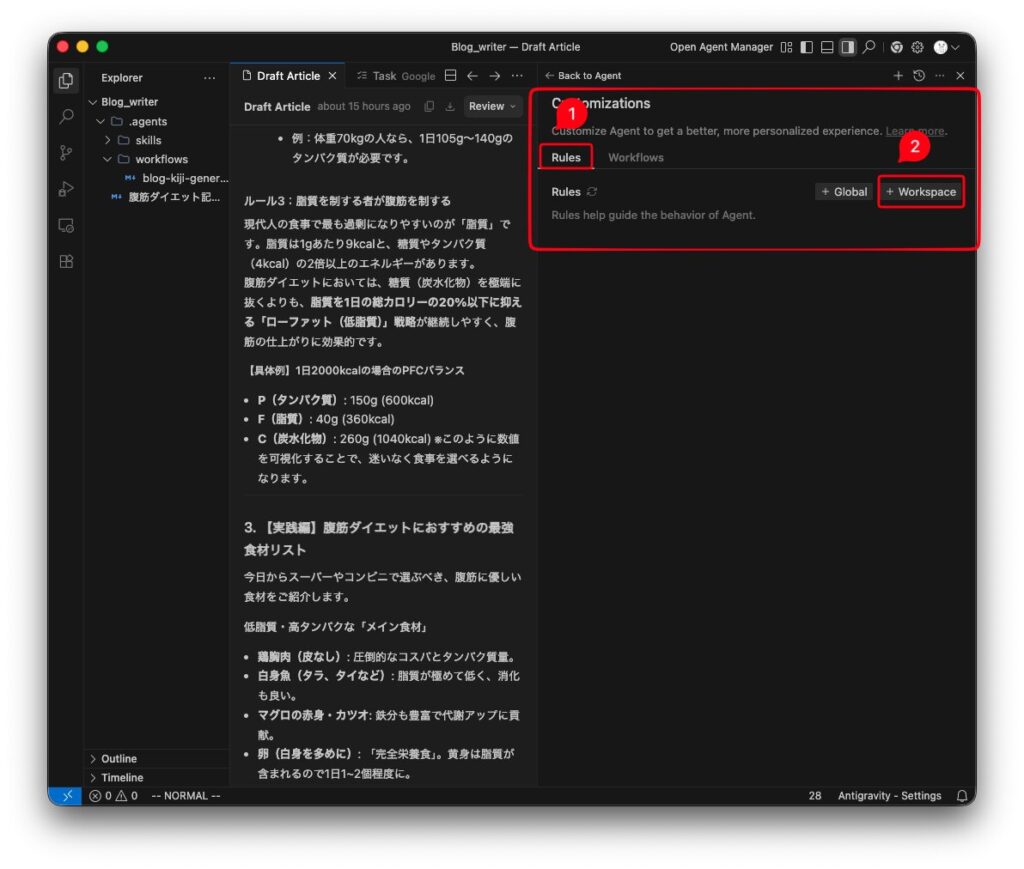Viewport: 1024px width, 869px height.
Task: Open the Extensions view in activity bar
Action: tap(66, 262)
